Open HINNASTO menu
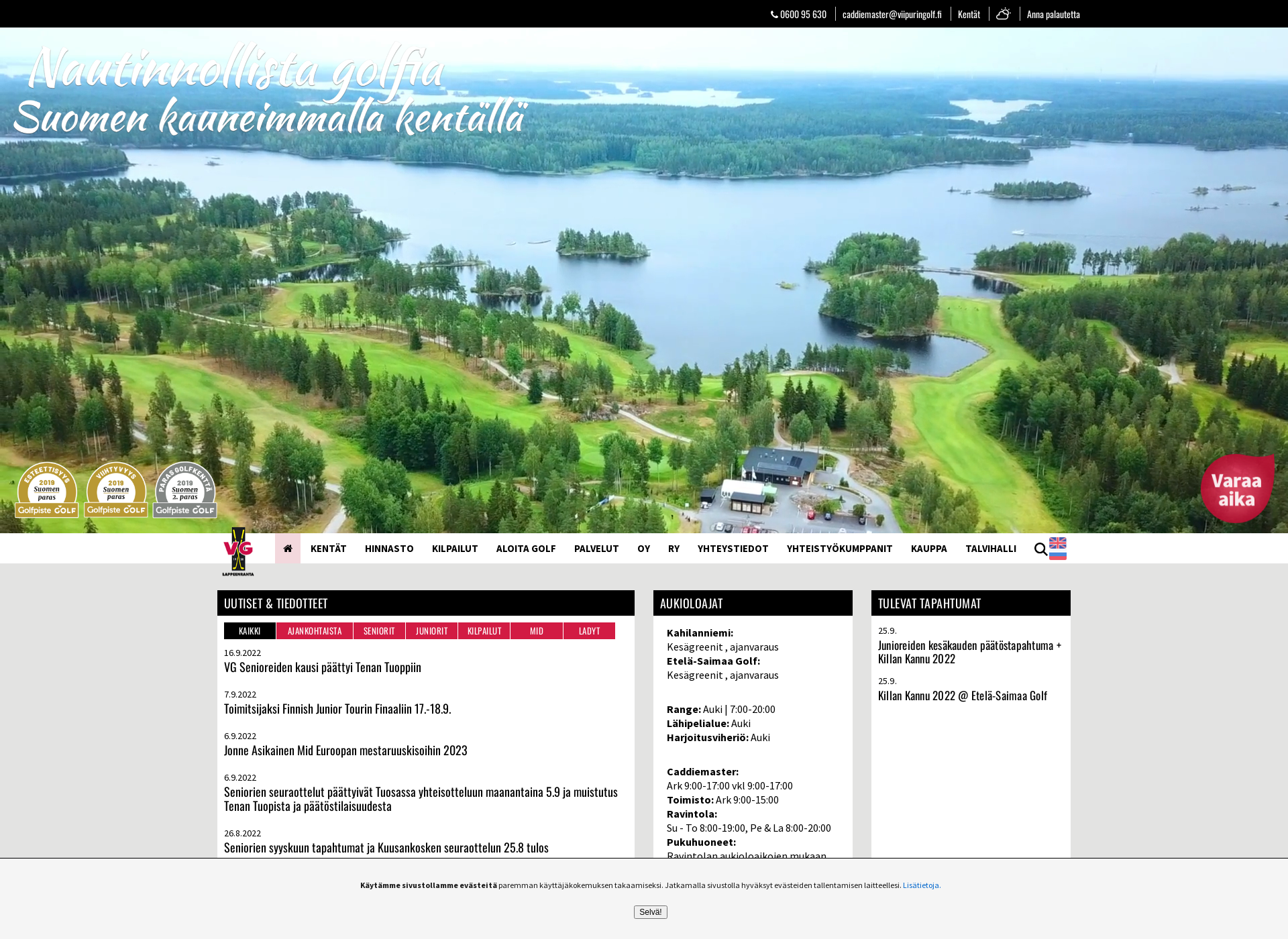The height and width of the screenshot is (939, 1288). pos(389,549)
